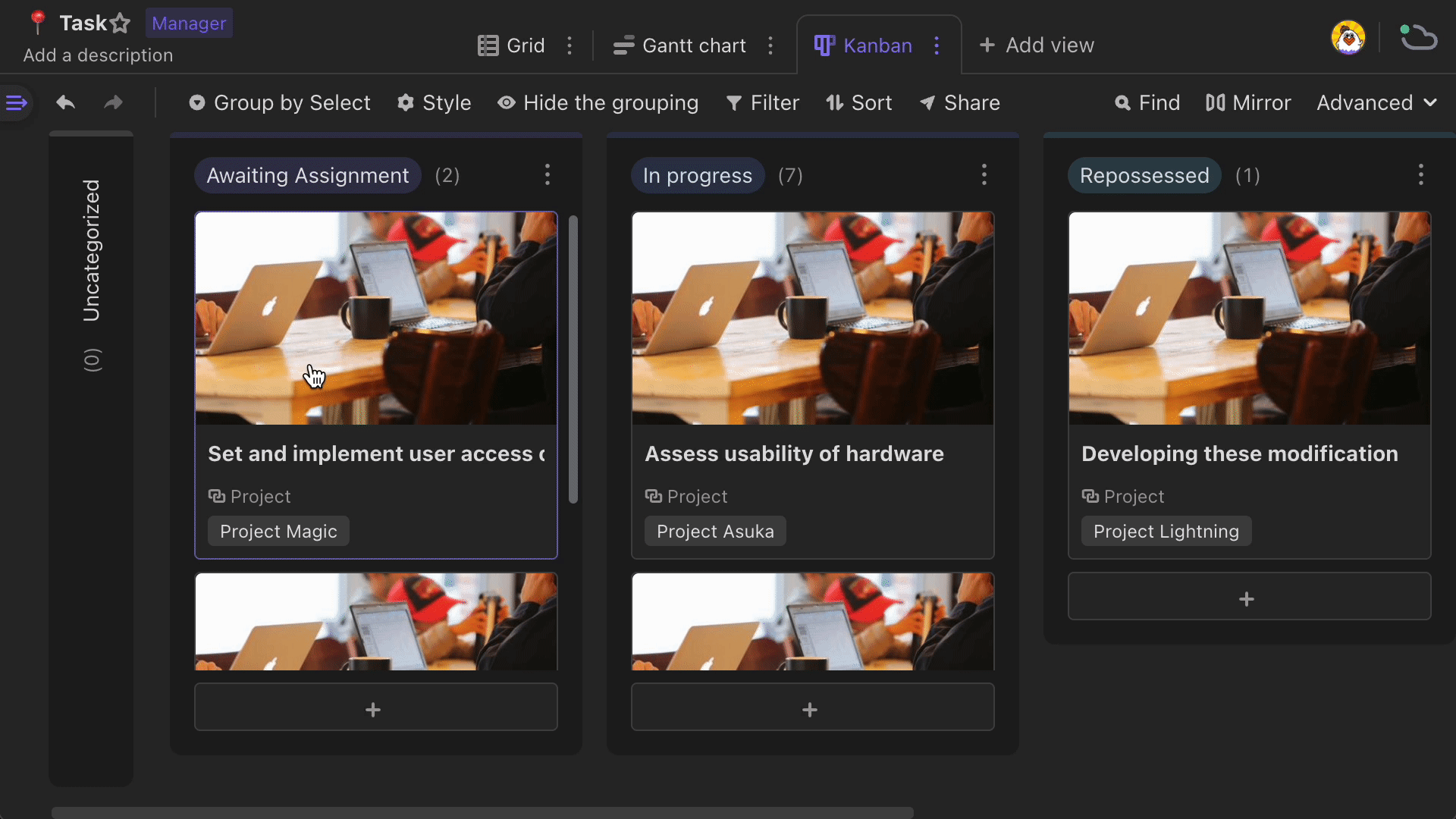The width and height of the screenshot is (1456, 819).
Task: Expand Repossessed column menu
Action: click(x=1421, y=175)
